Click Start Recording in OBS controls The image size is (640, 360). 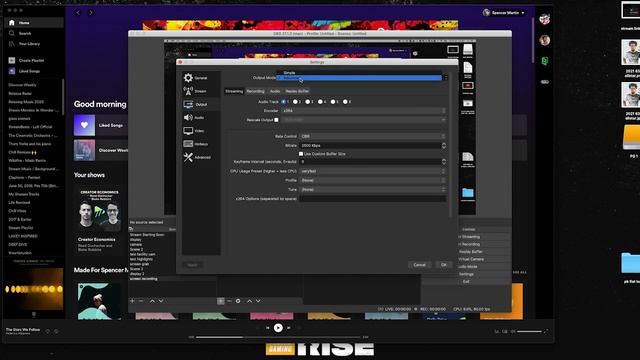[484, 244]
